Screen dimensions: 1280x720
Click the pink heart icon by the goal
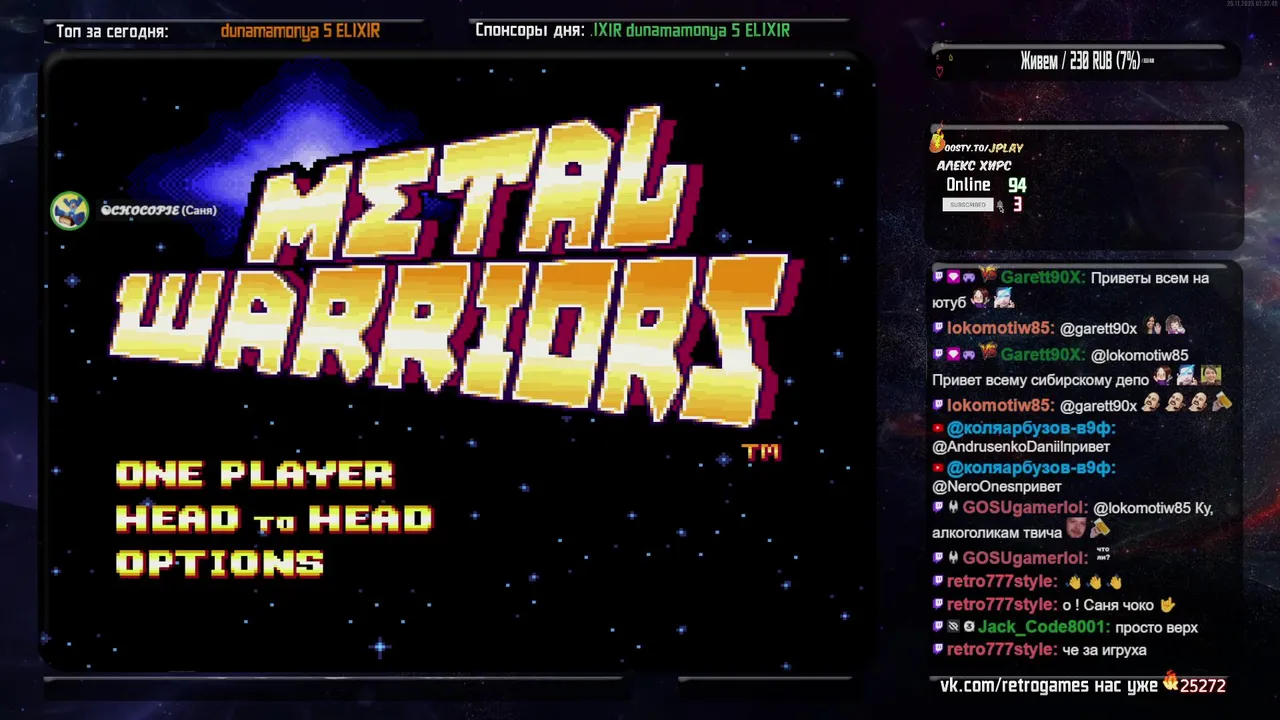(939, 71)
